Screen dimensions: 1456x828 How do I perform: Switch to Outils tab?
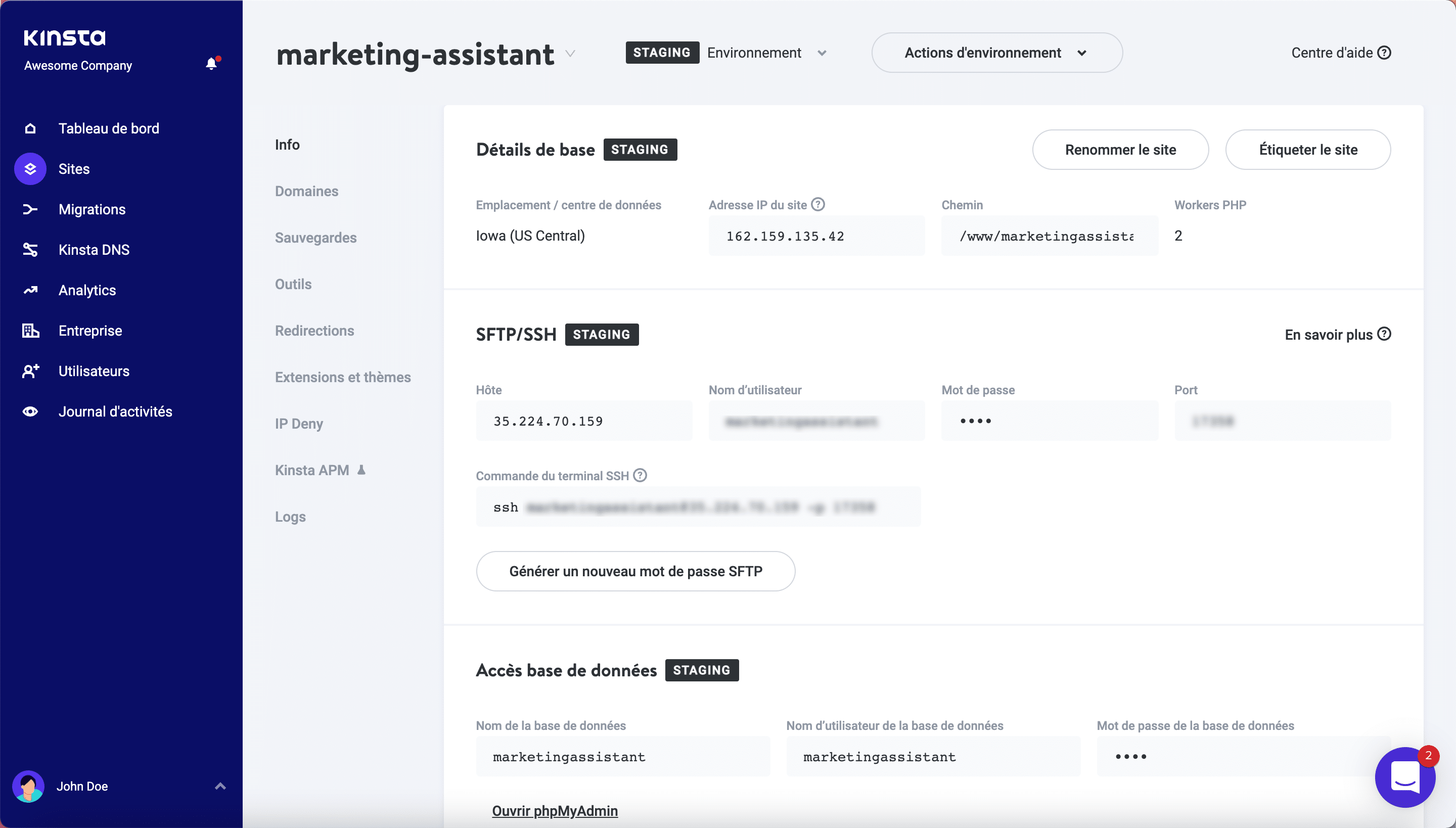tap(293, 284)
